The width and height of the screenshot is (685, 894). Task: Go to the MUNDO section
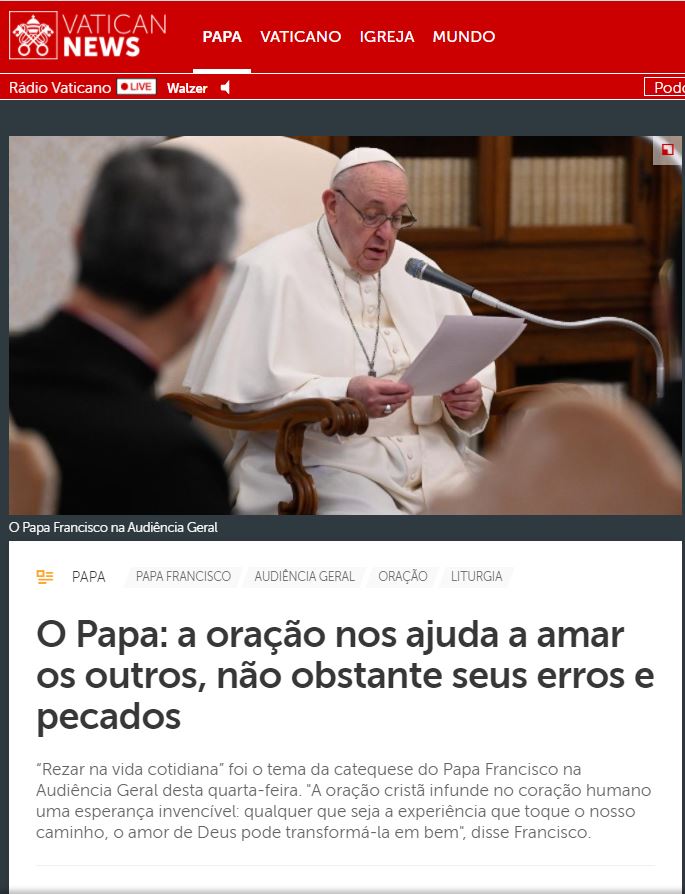pyautogui.click(x=464, y=36)
